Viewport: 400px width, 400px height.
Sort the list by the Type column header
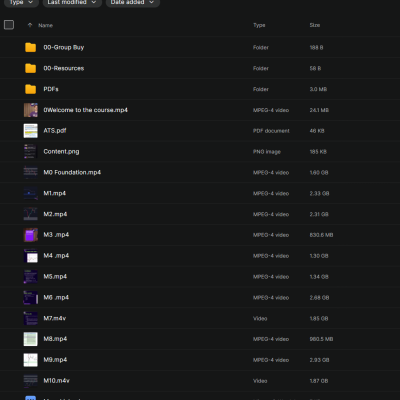point(259,25)
